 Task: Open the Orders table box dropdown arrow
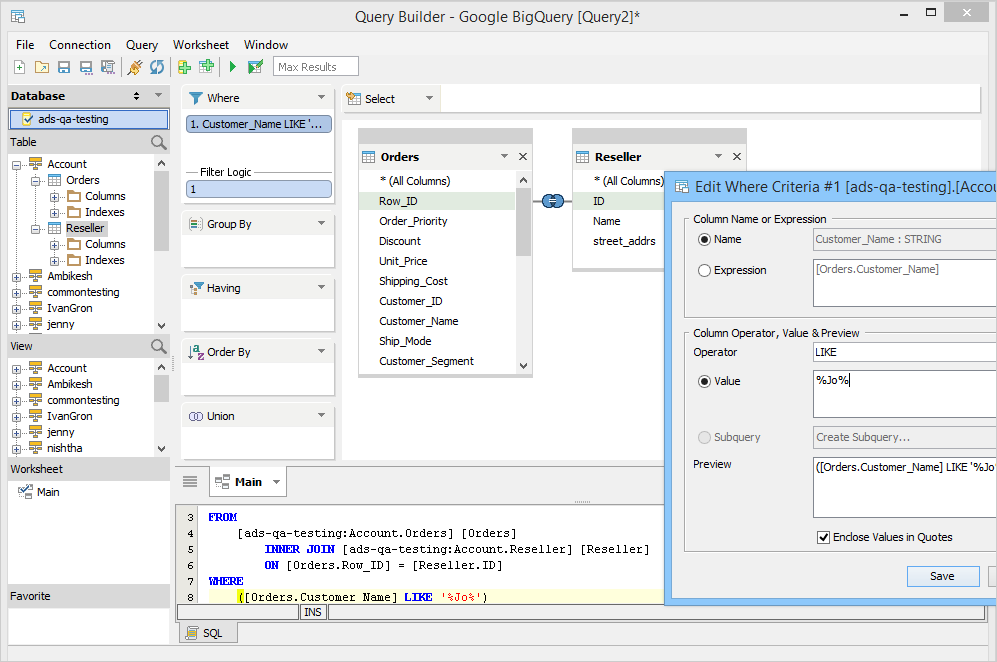point(504,156)
